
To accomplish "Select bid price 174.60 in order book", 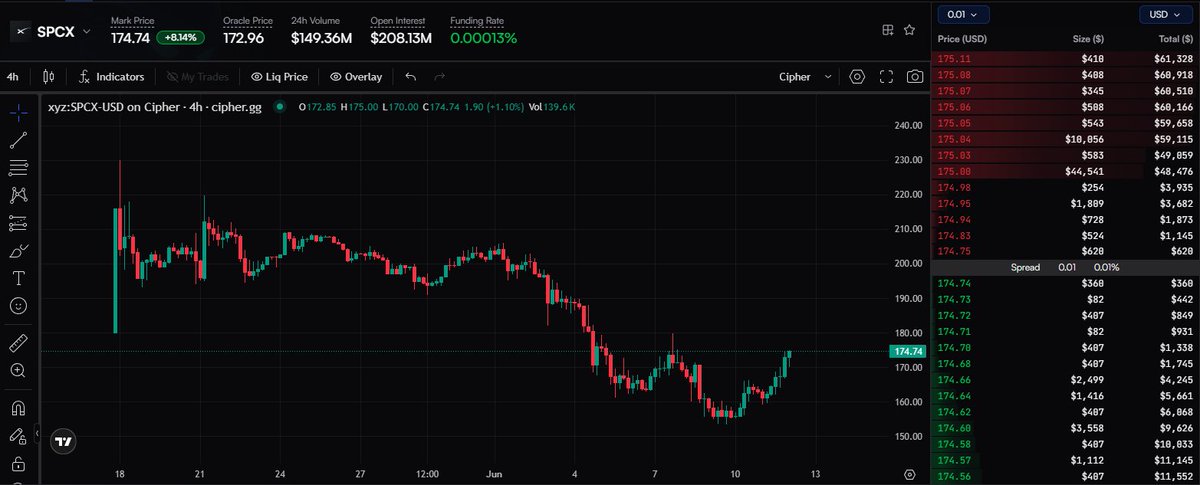I will point(953,427).
